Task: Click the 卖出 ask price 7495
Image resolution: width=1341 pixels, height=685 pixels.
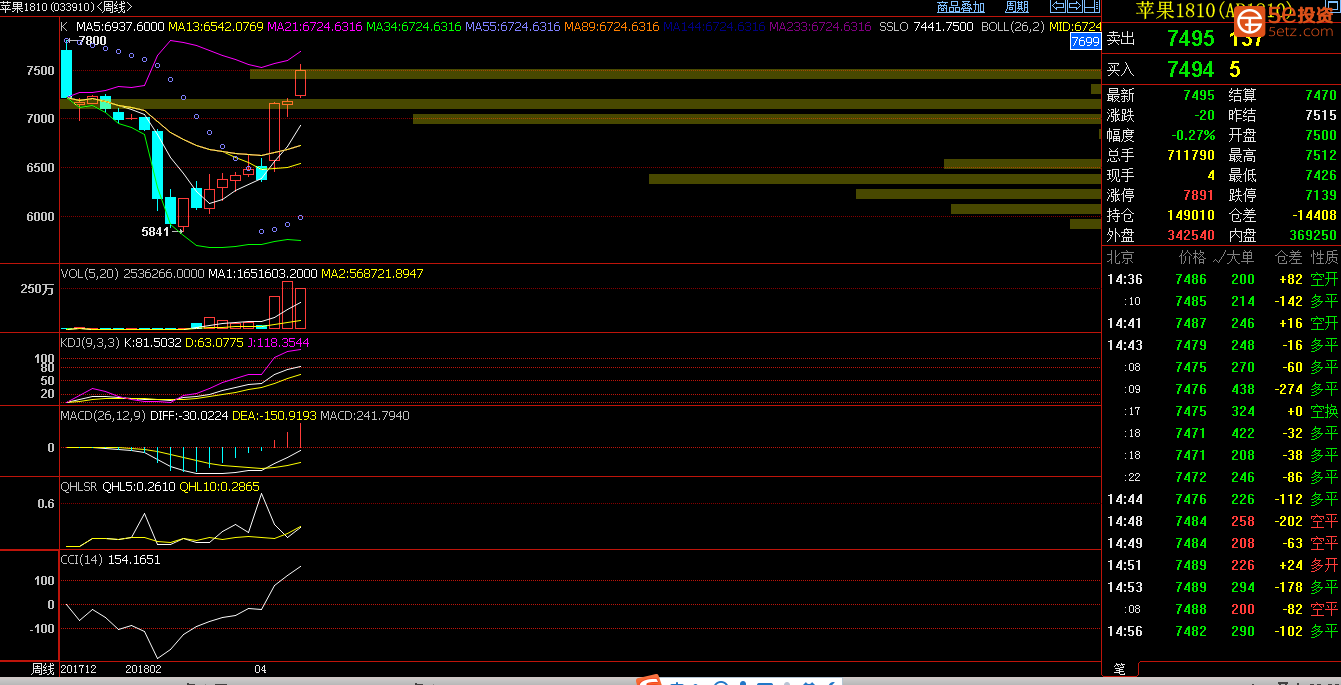Action: (1191, 39)
